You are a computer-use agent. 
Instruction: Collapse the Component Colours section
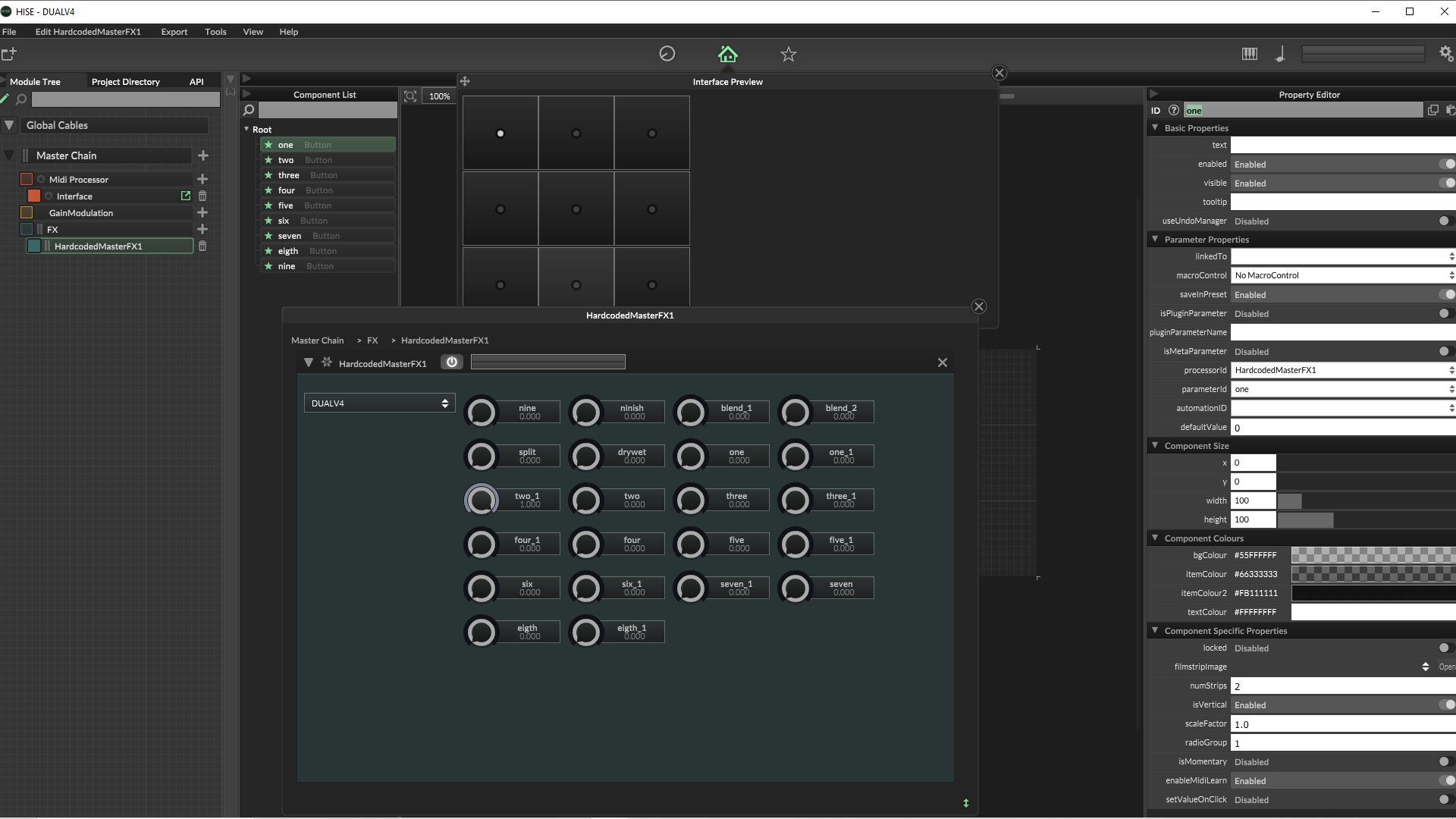[1155, 538]
